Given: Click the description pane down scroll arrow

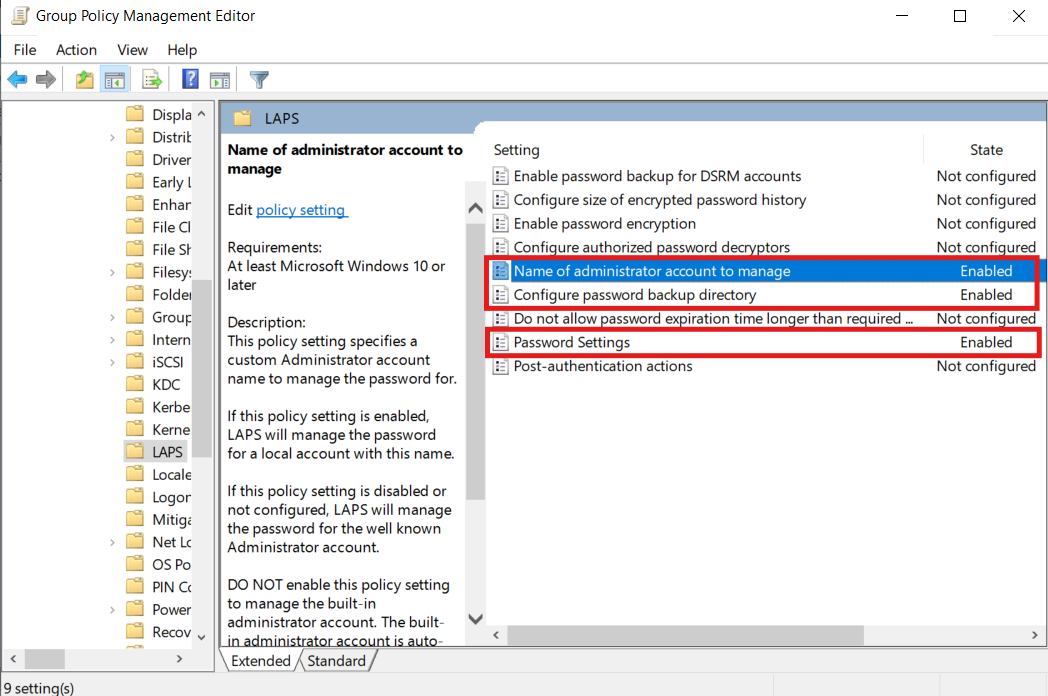Looking at the screenshot, I should (x=475, y=619).
